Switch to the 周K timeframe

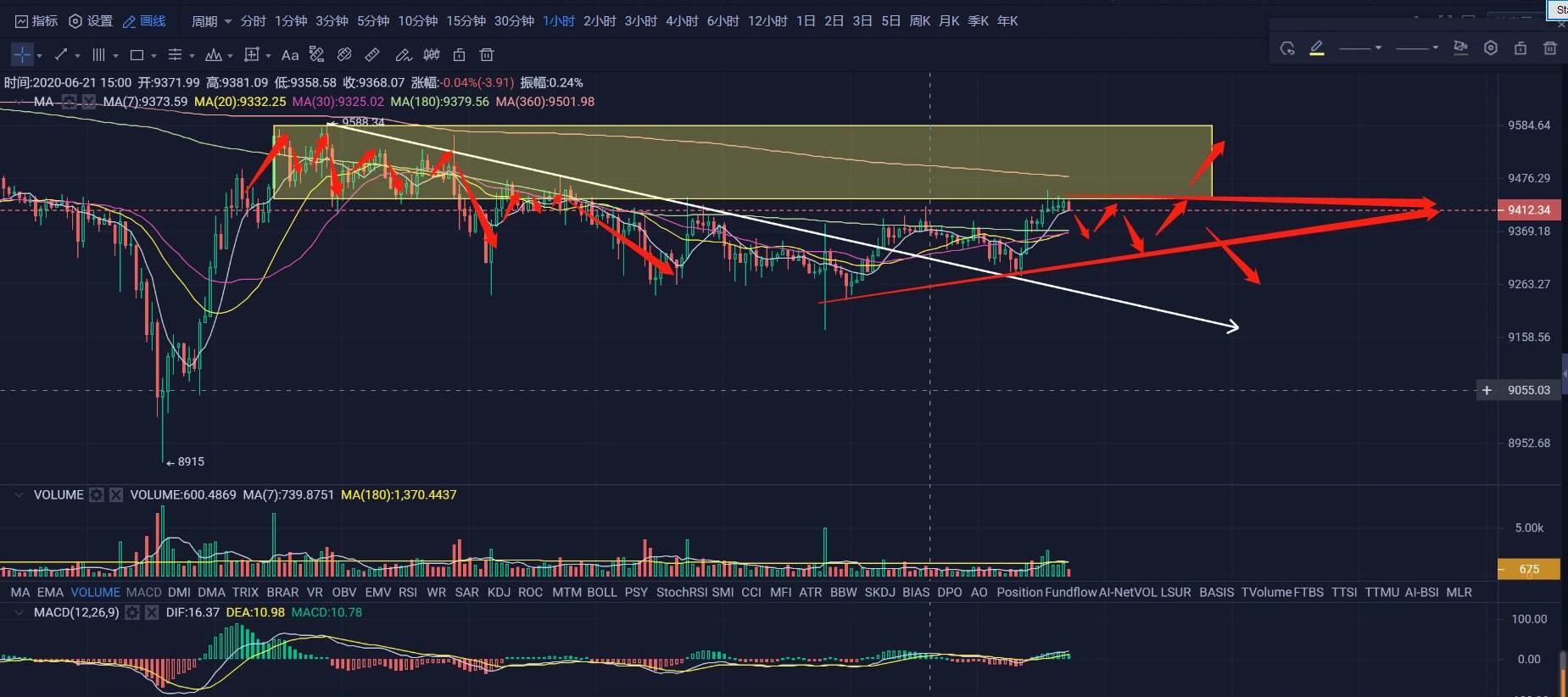(920, 21)
